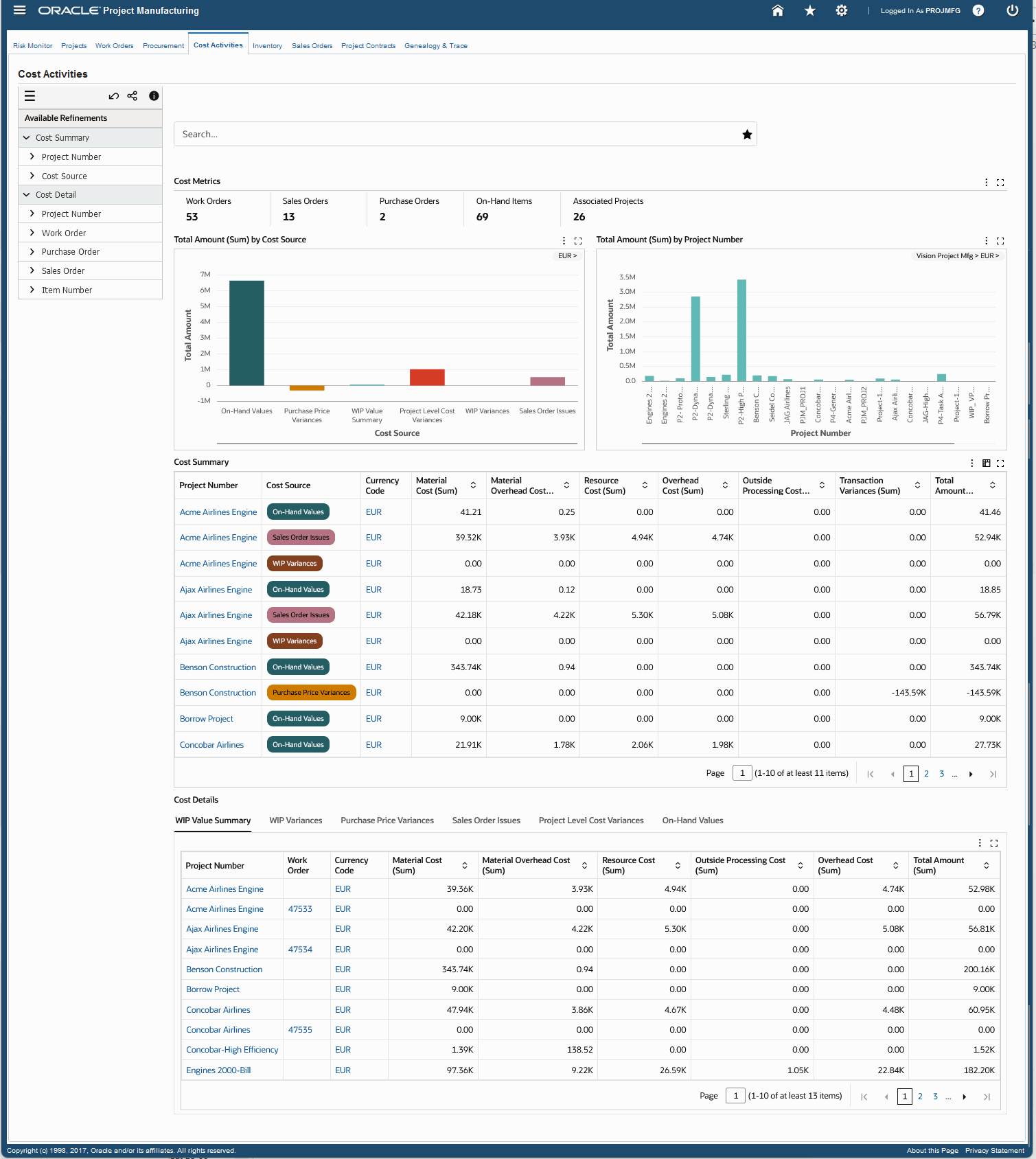Open the refinements panel menu icon
Image resolution: width=1036 pixels, height=1159 pixels.
tap(30, 96)
